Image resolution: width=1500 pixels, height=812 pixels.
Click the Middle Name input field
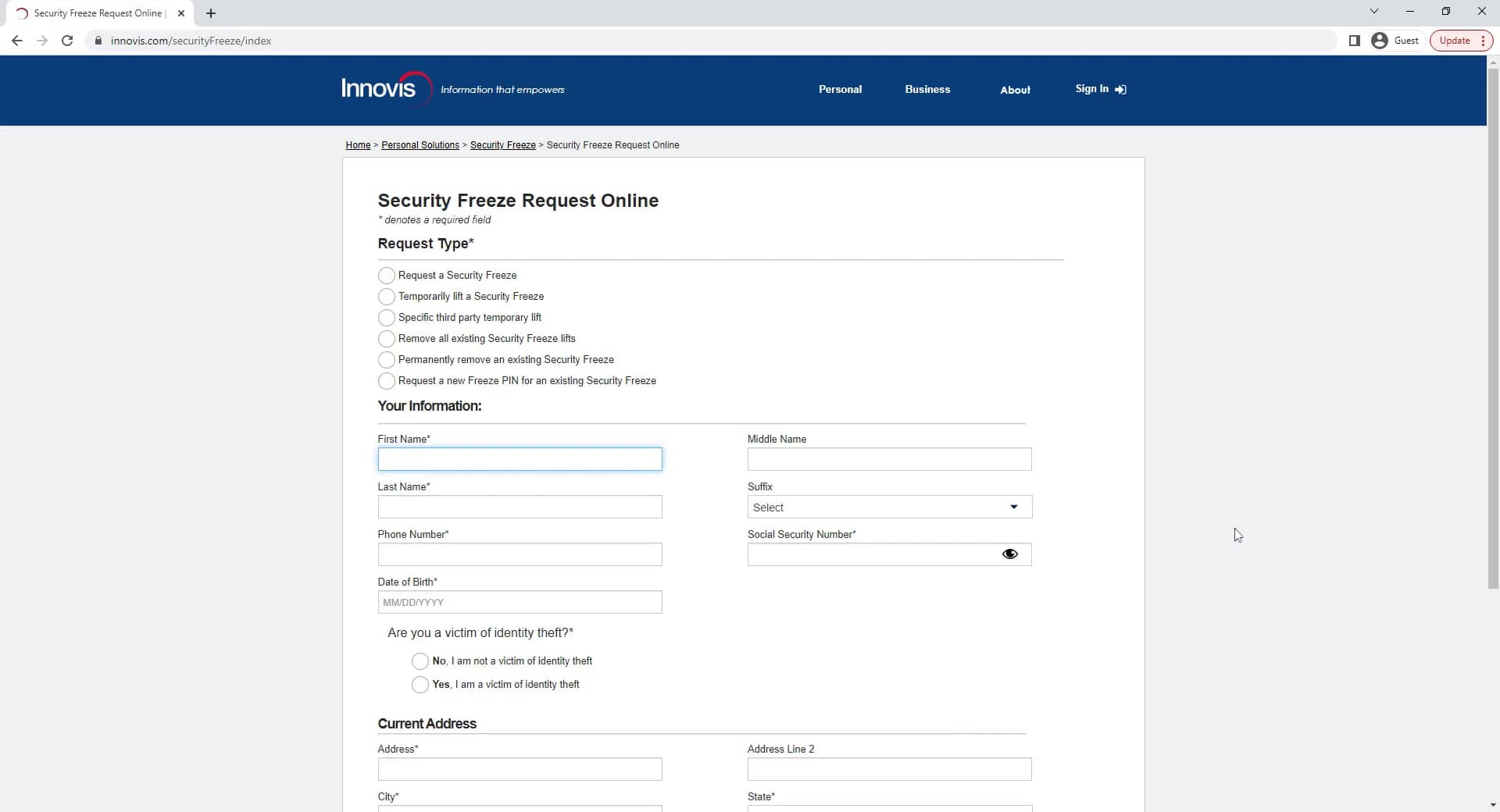889,459
